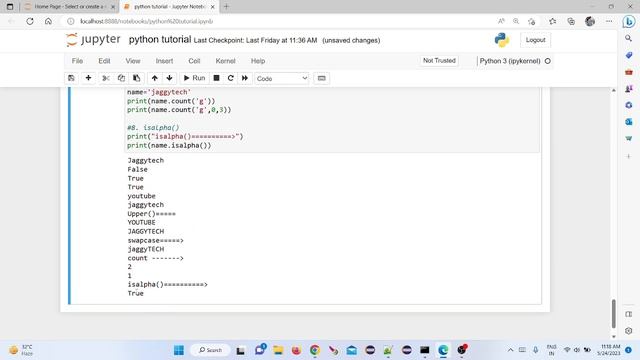Open the Edit menu
Screen dimensions: 640x360
coord(104,61)
